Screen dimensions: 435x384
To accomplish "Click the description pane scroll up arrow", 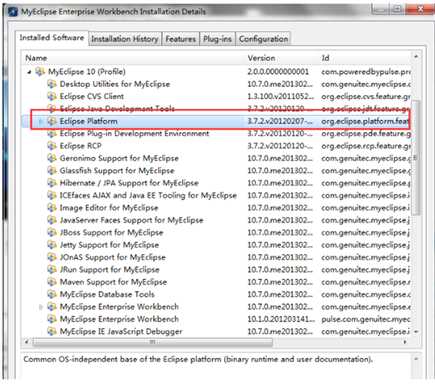I will [x=416, y=359].
